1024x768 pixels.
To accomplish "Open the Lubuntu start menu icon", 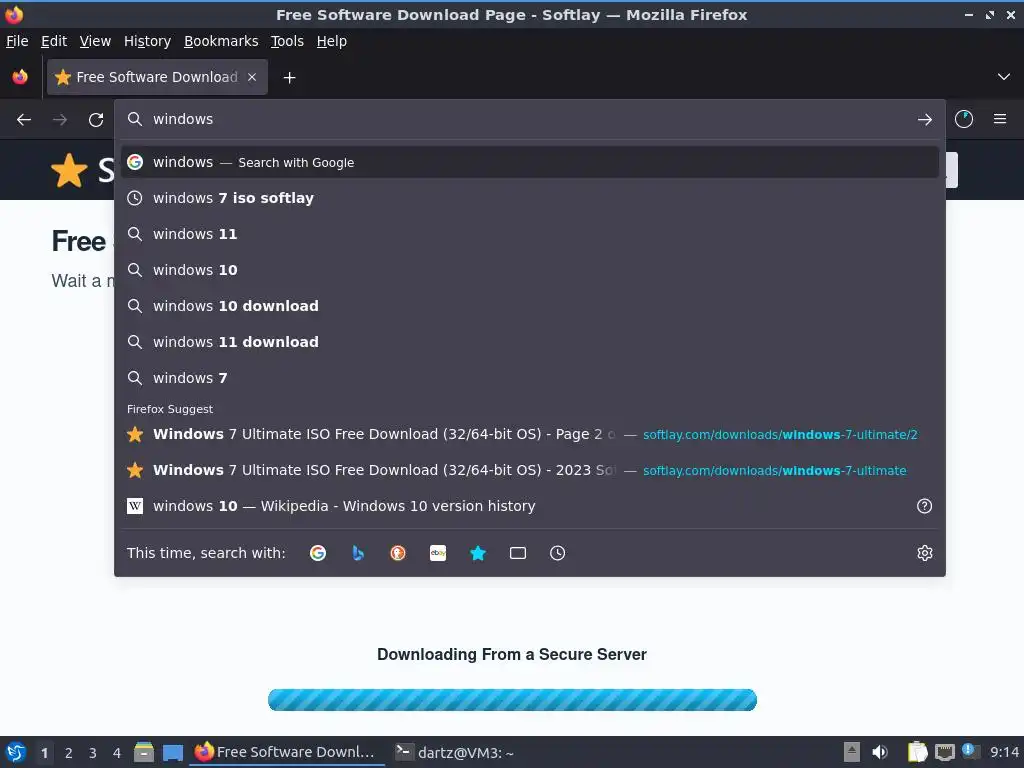I will pyautogui.click(x=16, y=752).
